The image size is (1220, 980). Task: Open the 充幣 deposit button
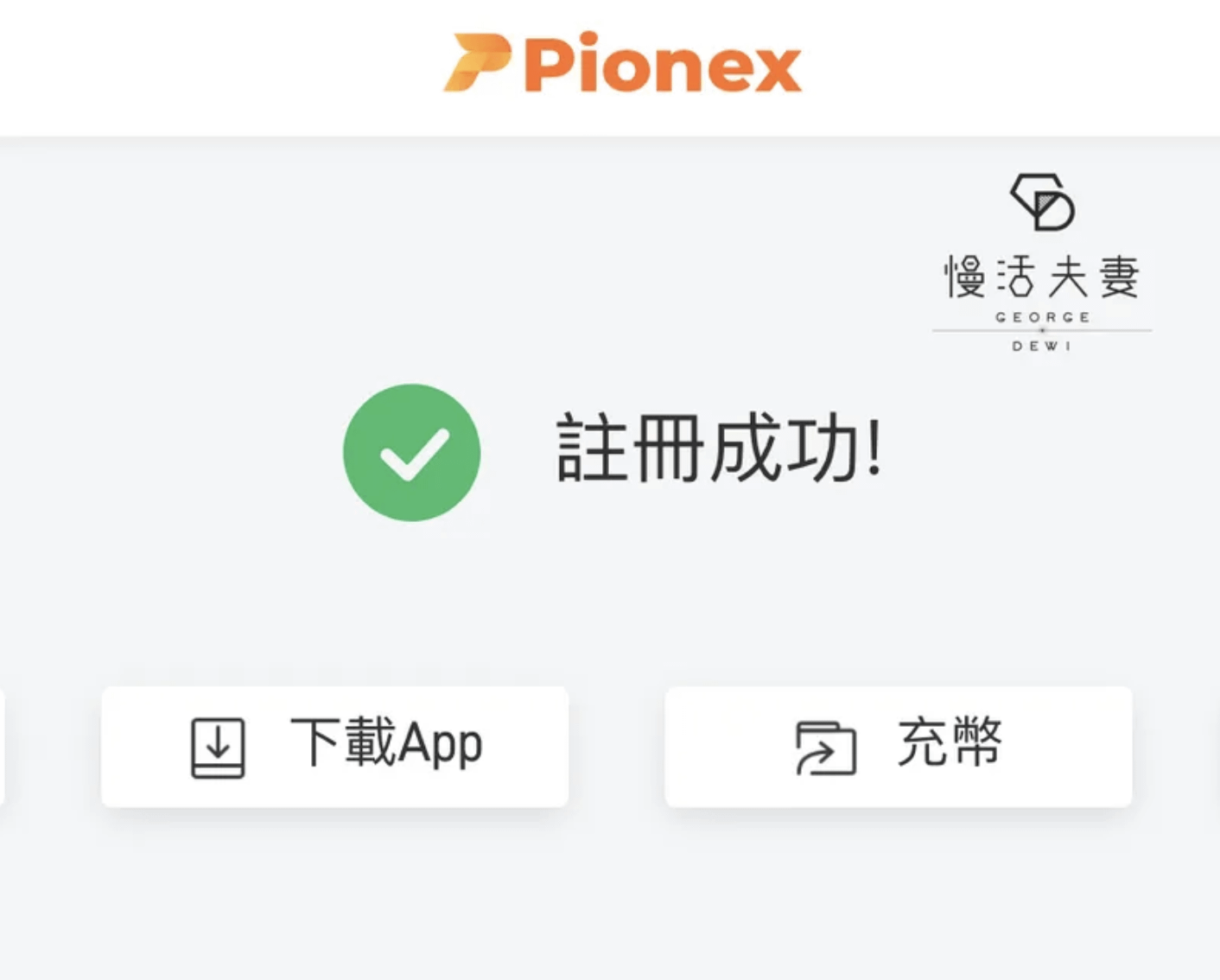(x=898, y=747)
